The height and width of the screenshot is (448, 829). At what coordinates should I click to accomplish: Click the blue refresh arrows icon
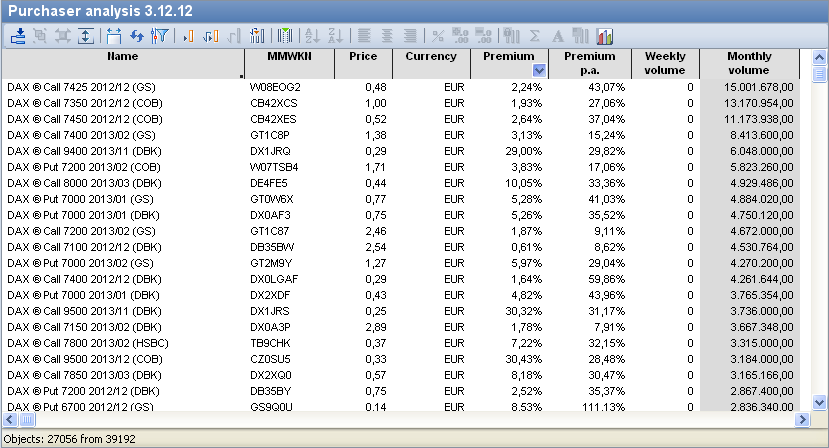point(137,36)
